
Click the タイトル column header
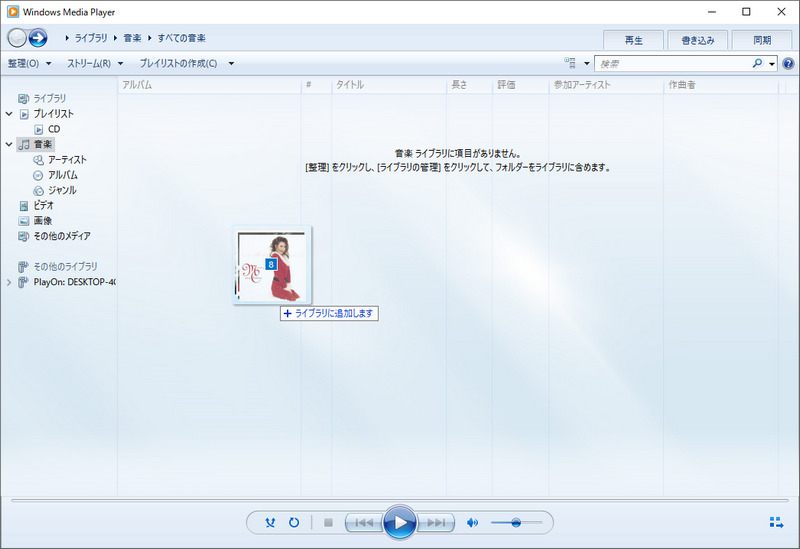[389, 85]
